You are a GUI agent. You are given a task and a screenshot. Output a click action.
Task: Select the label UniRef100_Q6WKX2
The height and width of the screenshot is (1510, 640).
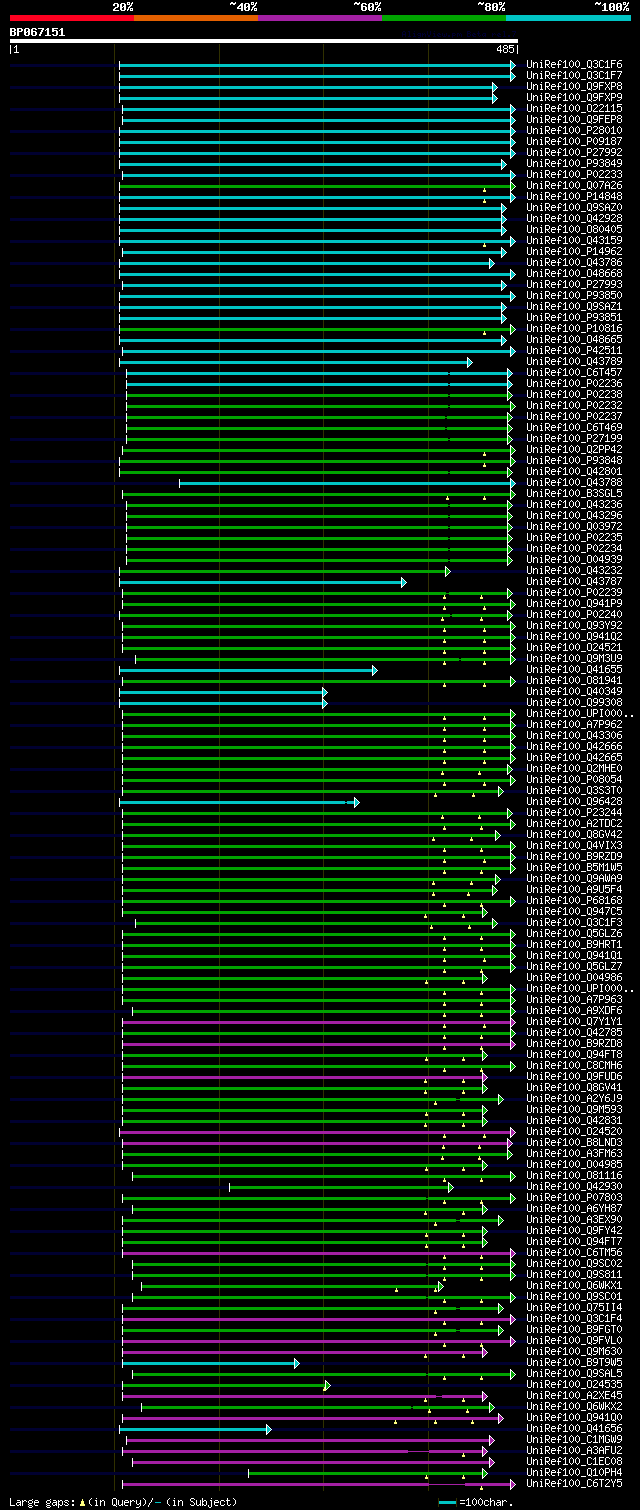(x=575, y=1407)
